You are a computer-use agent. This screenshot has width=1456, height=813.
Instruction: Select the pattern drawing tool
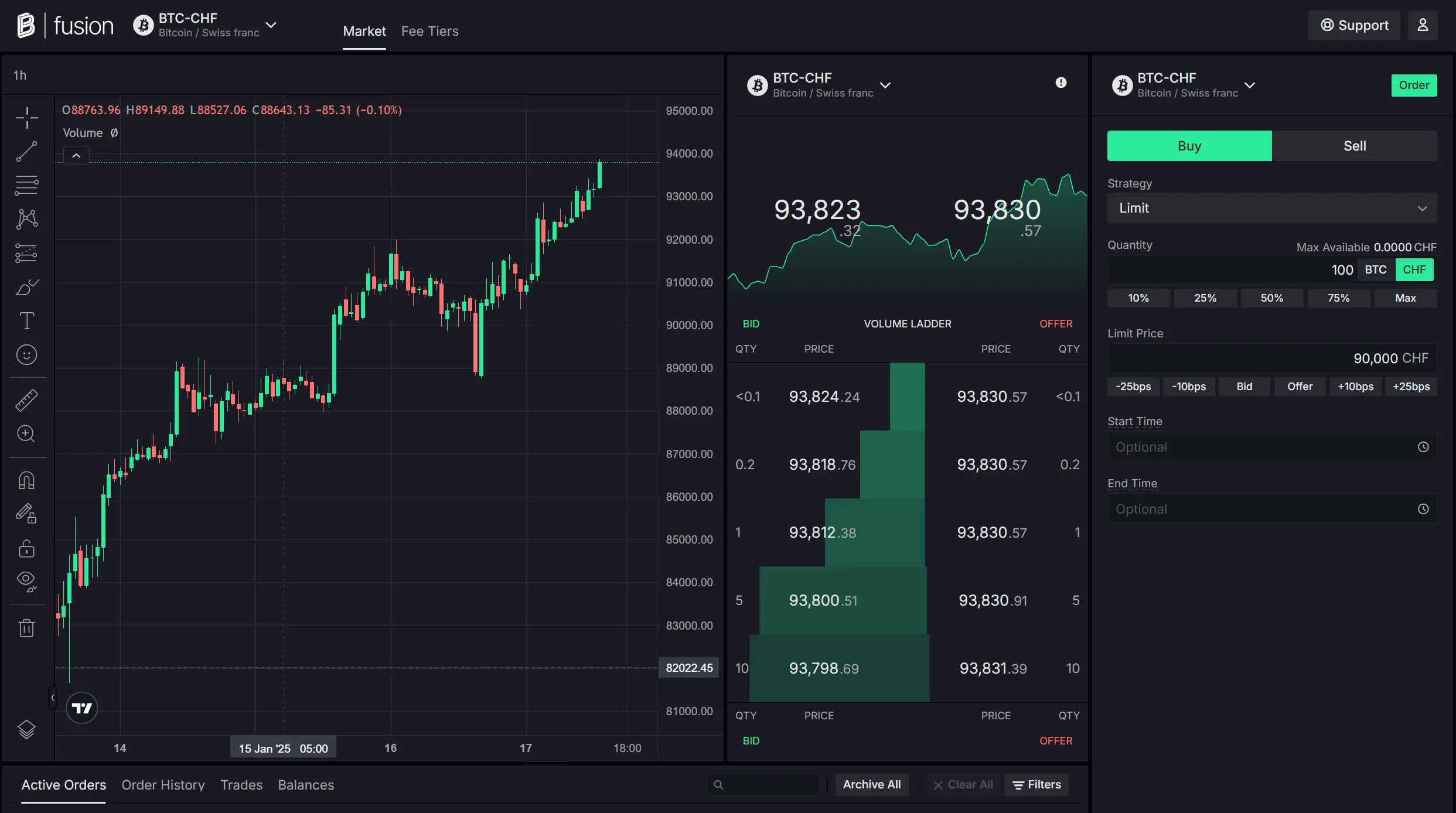(27, 220)
